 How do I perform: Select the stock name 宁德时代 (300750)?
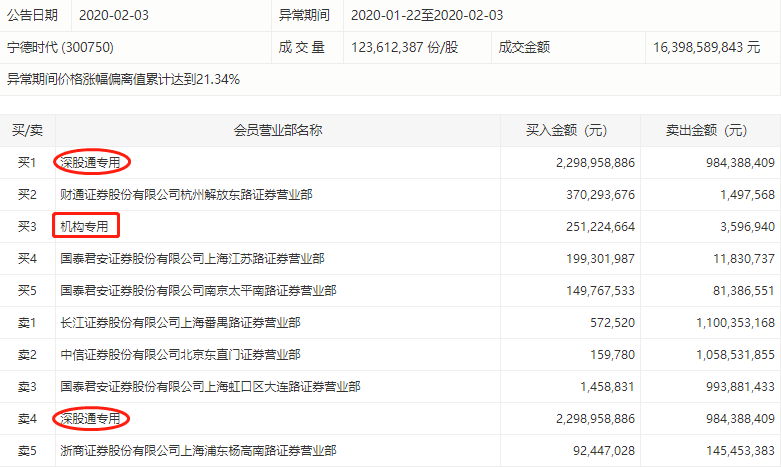click(x=60, y=47)
